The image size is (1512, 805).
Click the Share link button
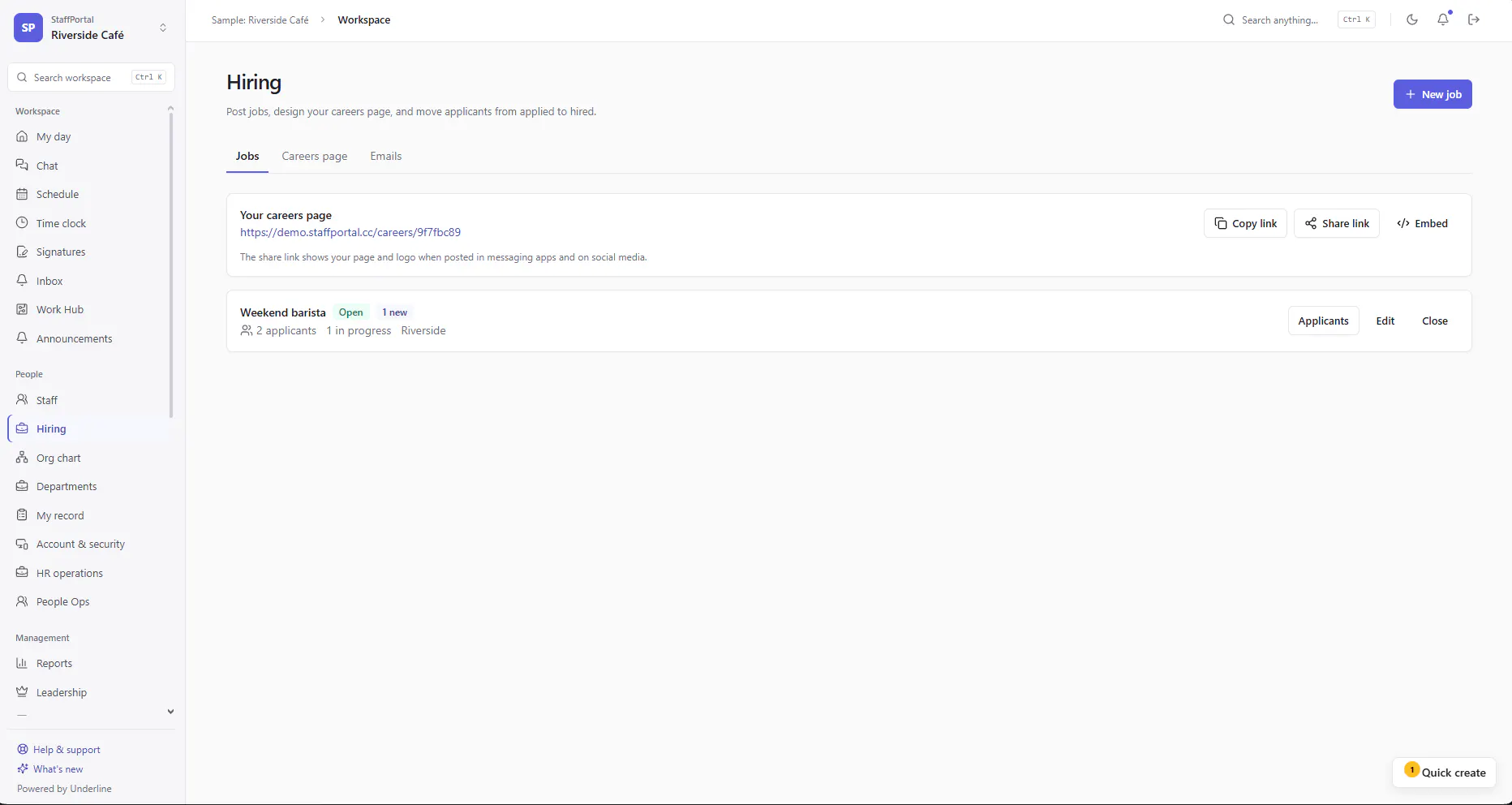pos(1337,223)
